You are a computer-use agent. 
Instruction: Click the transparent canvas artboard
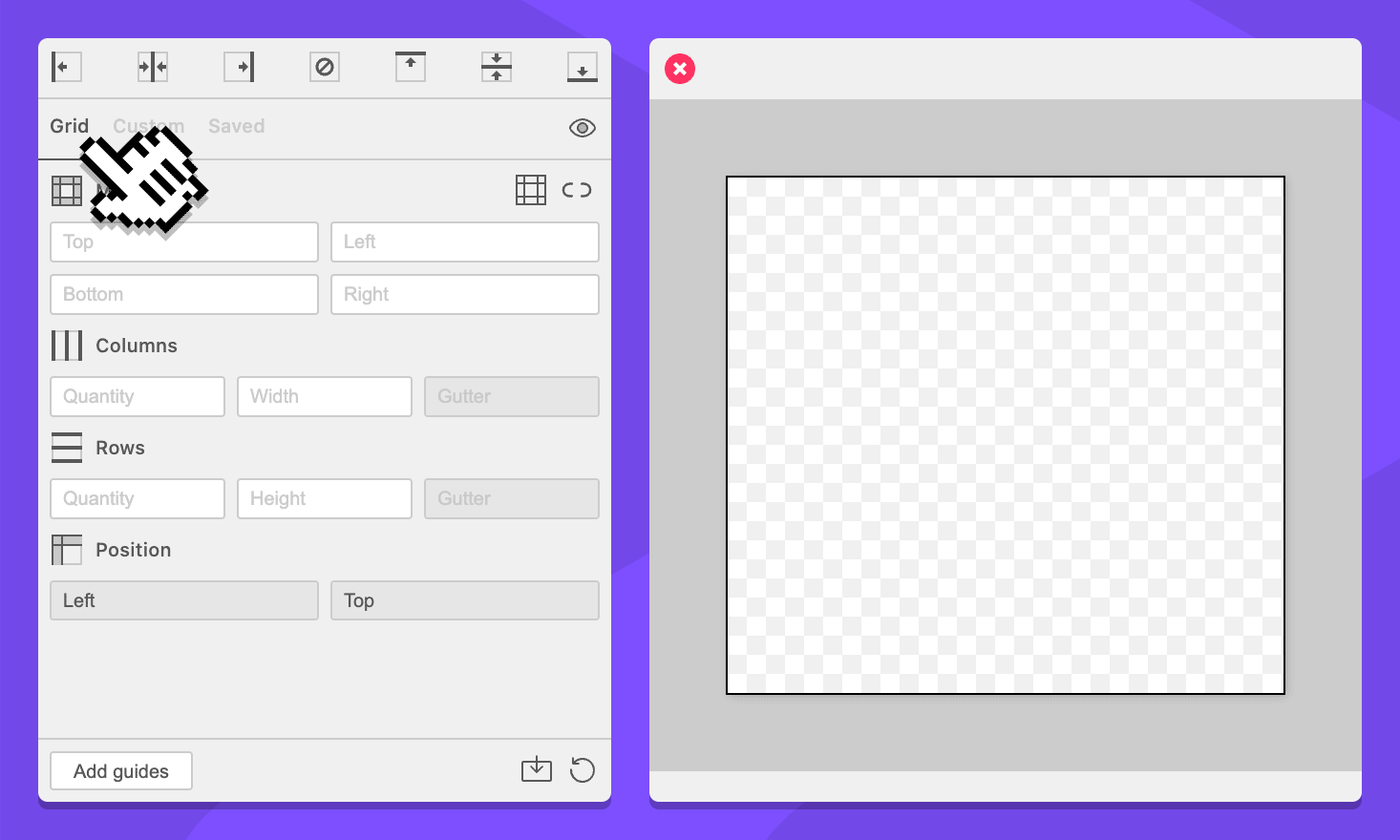(1005, 435)
